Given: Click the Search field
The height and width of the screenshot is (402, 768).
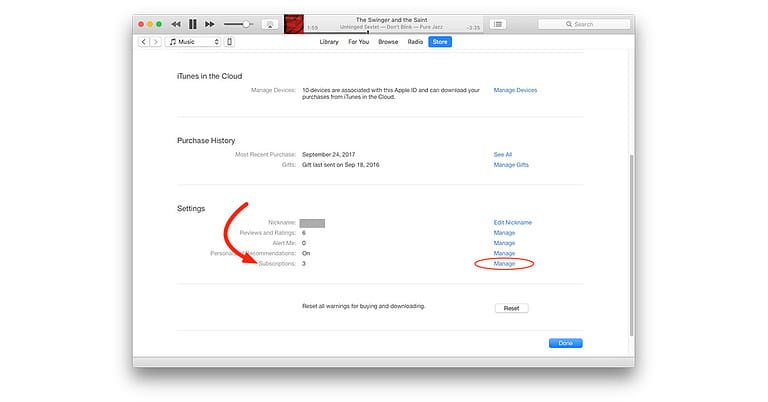Looking at the screenshot, I should pos(584,24).
